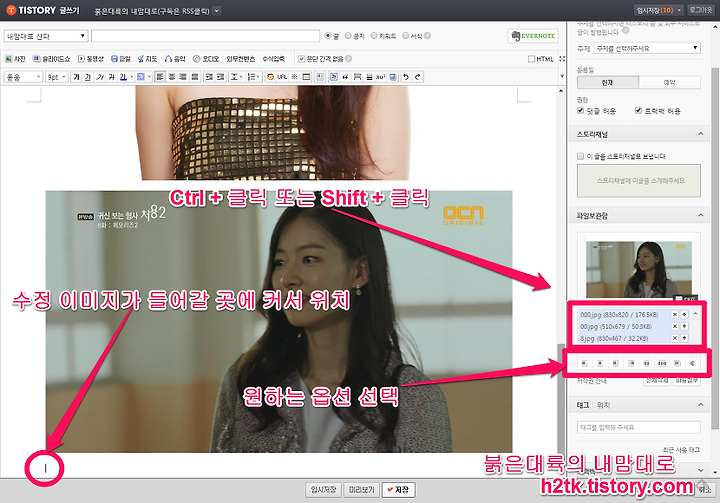
Task: Align text left in editor toolbar
Action: click(159, 77)
